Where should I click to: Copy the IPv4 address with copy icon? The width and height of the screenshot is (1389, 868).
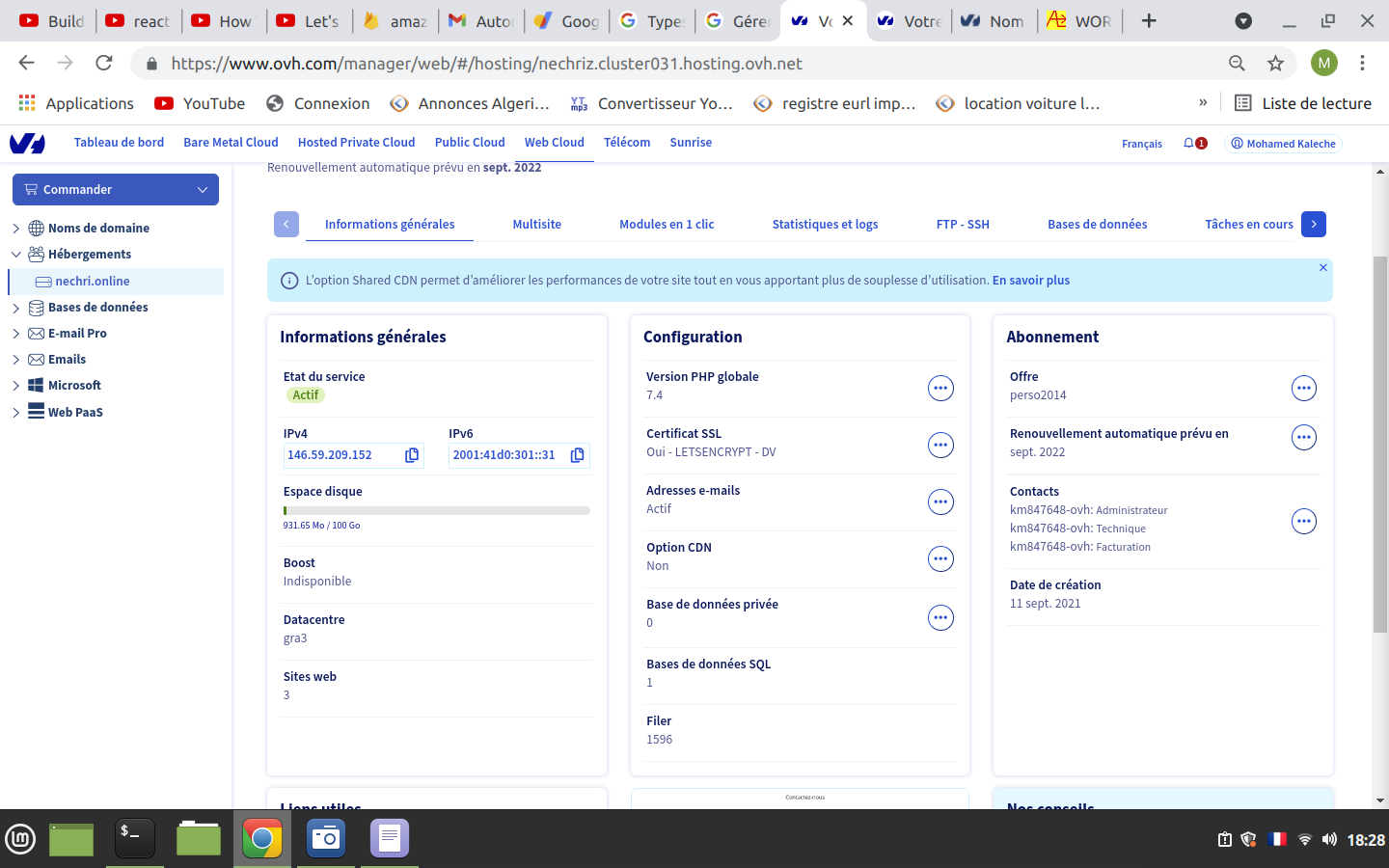click(x=412, y=455)
